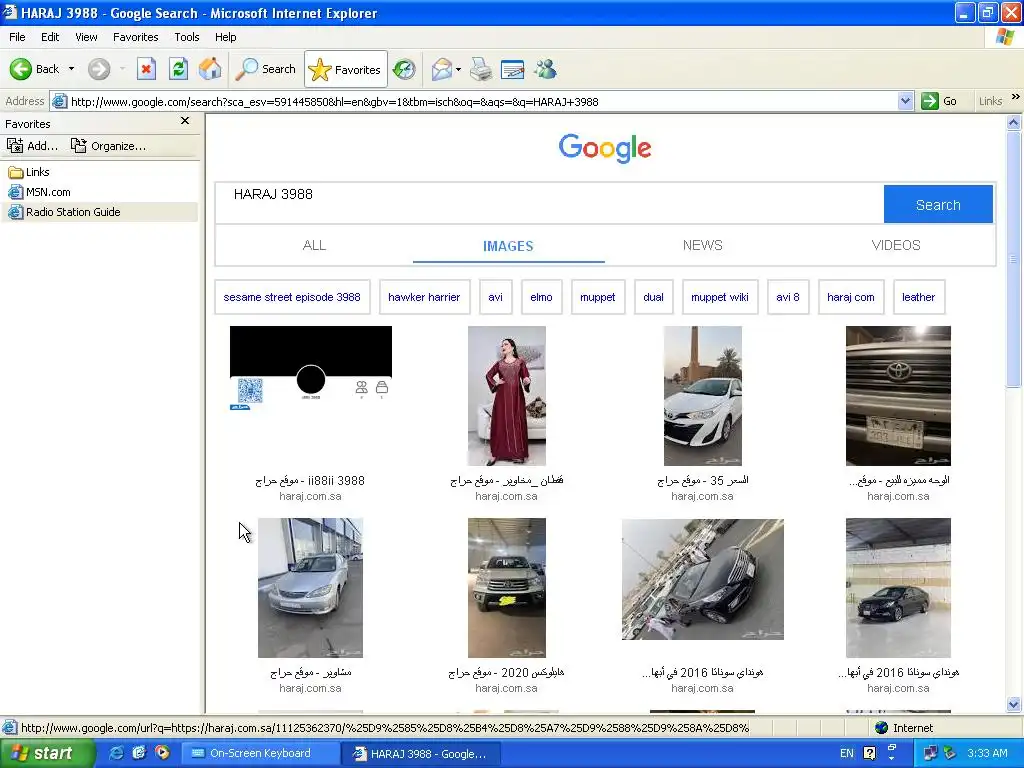The image size is (1024, 768).
Task: Click the Go button
Action: point(940,101)
